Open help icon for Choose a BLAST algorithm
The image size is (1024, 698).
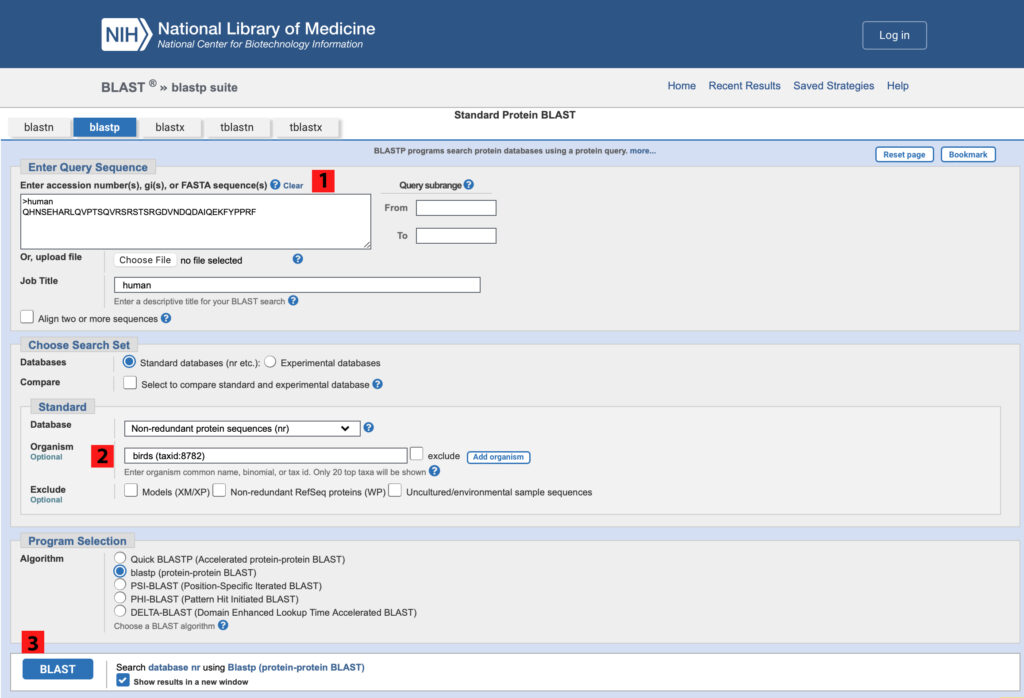[223, 625]
